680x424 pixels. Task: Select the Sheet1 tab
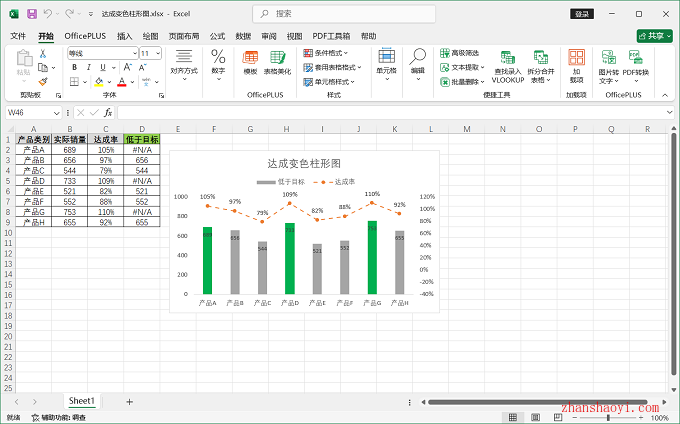[x=82, y=401]
